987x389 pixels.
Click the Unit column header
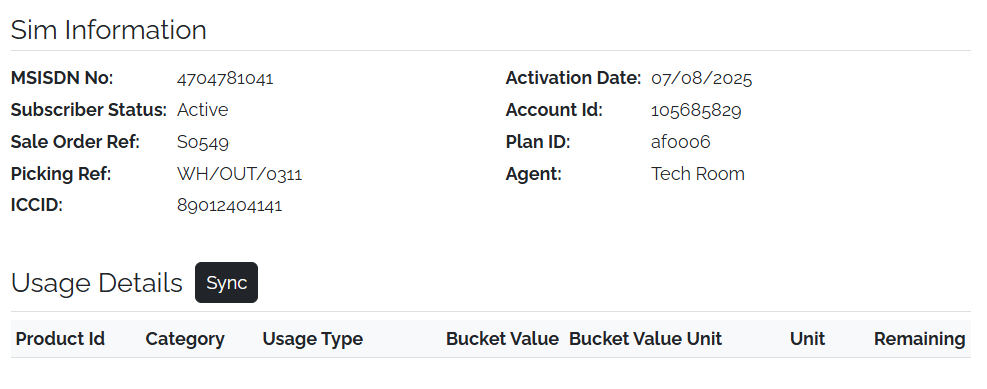(807, 339)
